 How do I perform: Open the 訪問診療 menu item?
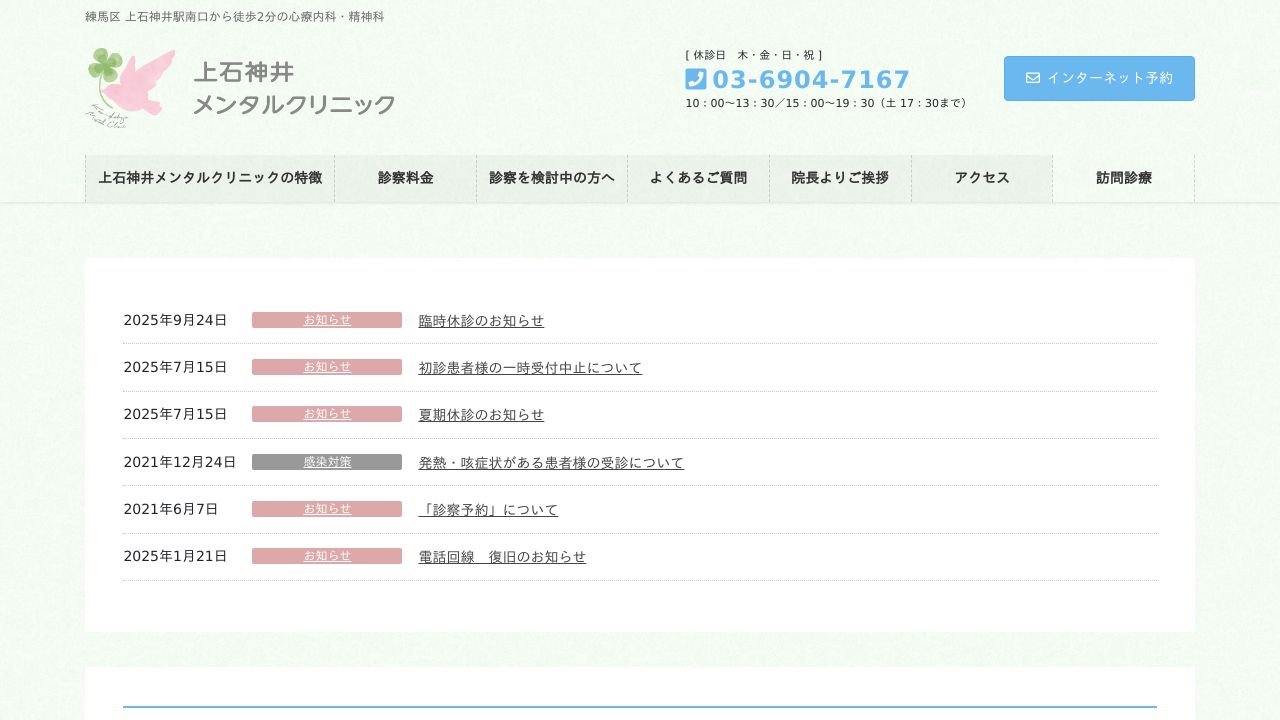tap(1123, 178)
